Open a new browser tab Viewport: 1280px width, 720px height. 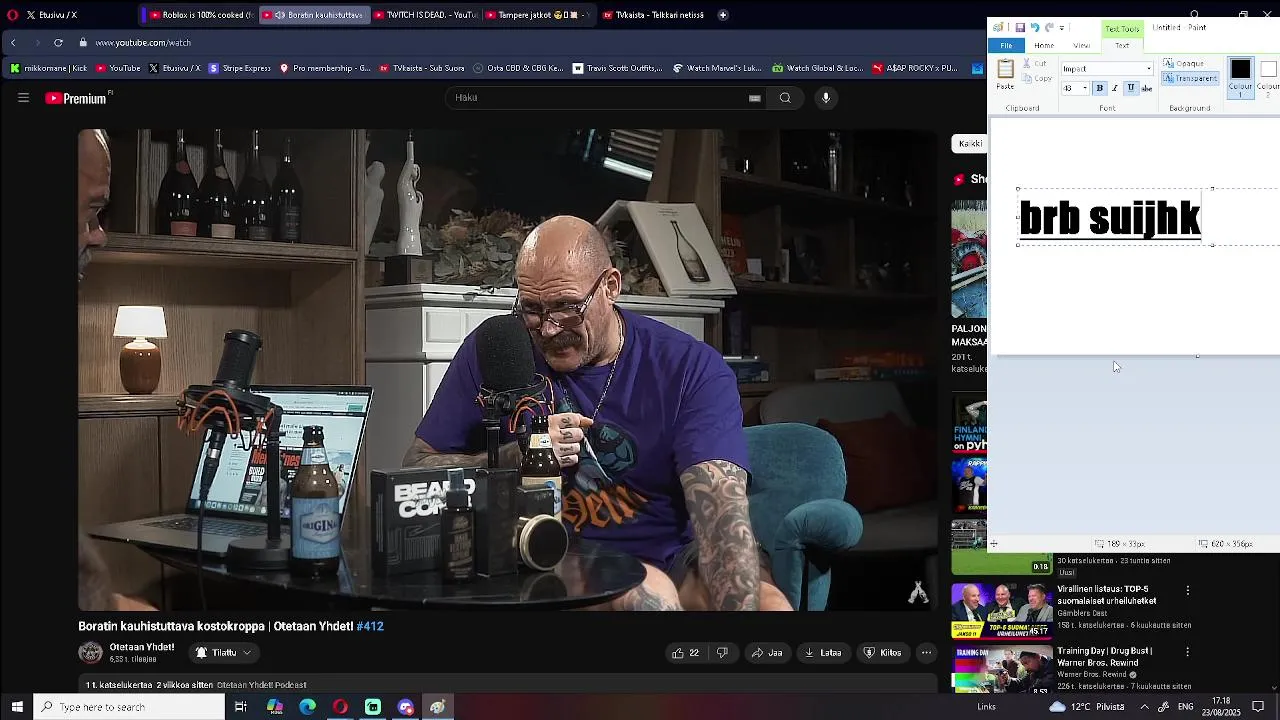(x=723, y=15)
